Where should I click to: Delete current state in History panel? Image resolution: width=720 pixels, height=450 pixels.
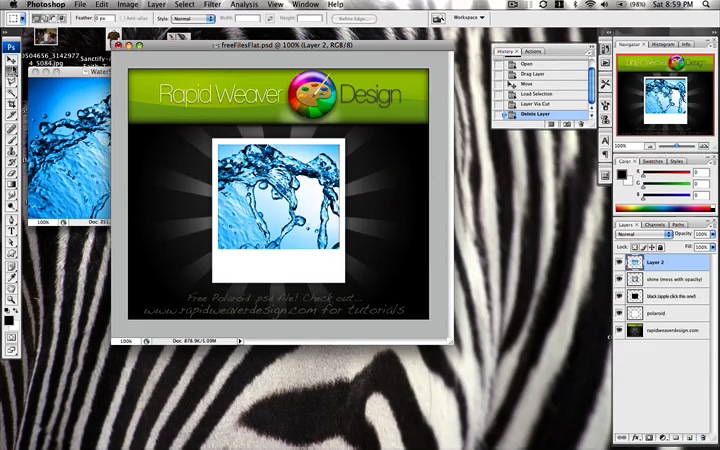click(x=581, y=124)
